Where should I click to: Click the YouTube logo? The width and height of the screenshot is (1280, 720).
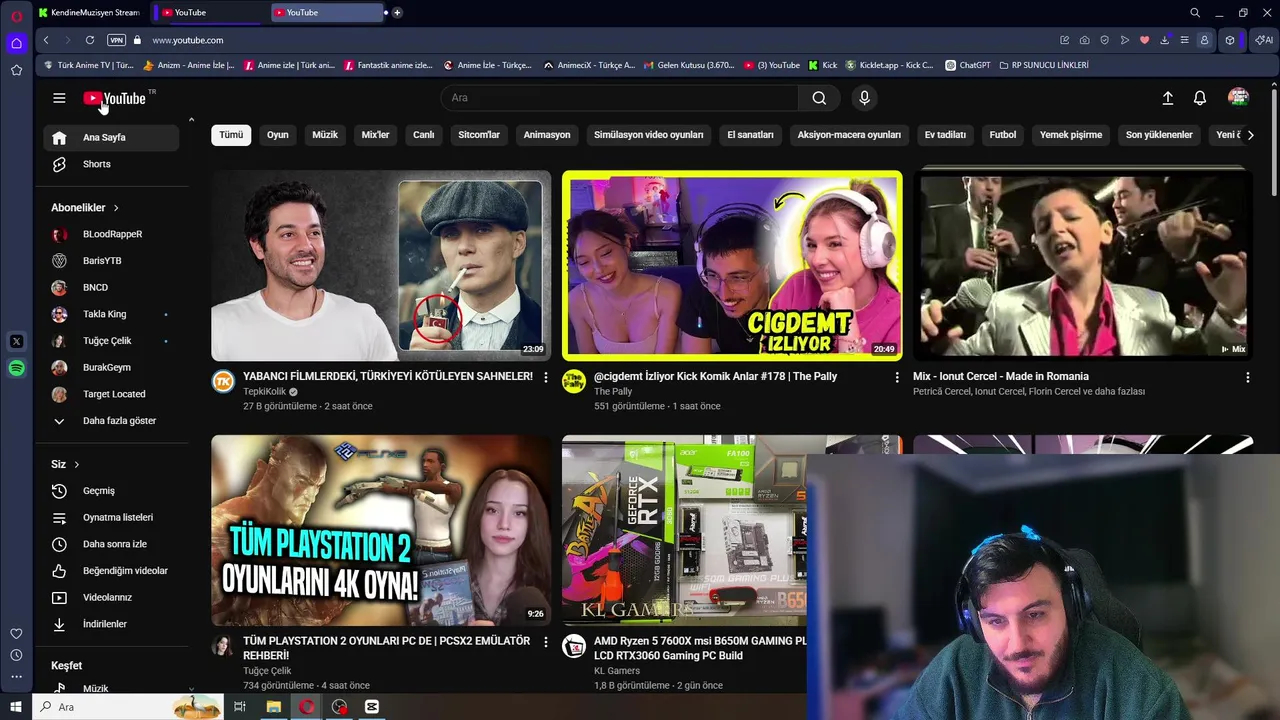click(115, 98)
